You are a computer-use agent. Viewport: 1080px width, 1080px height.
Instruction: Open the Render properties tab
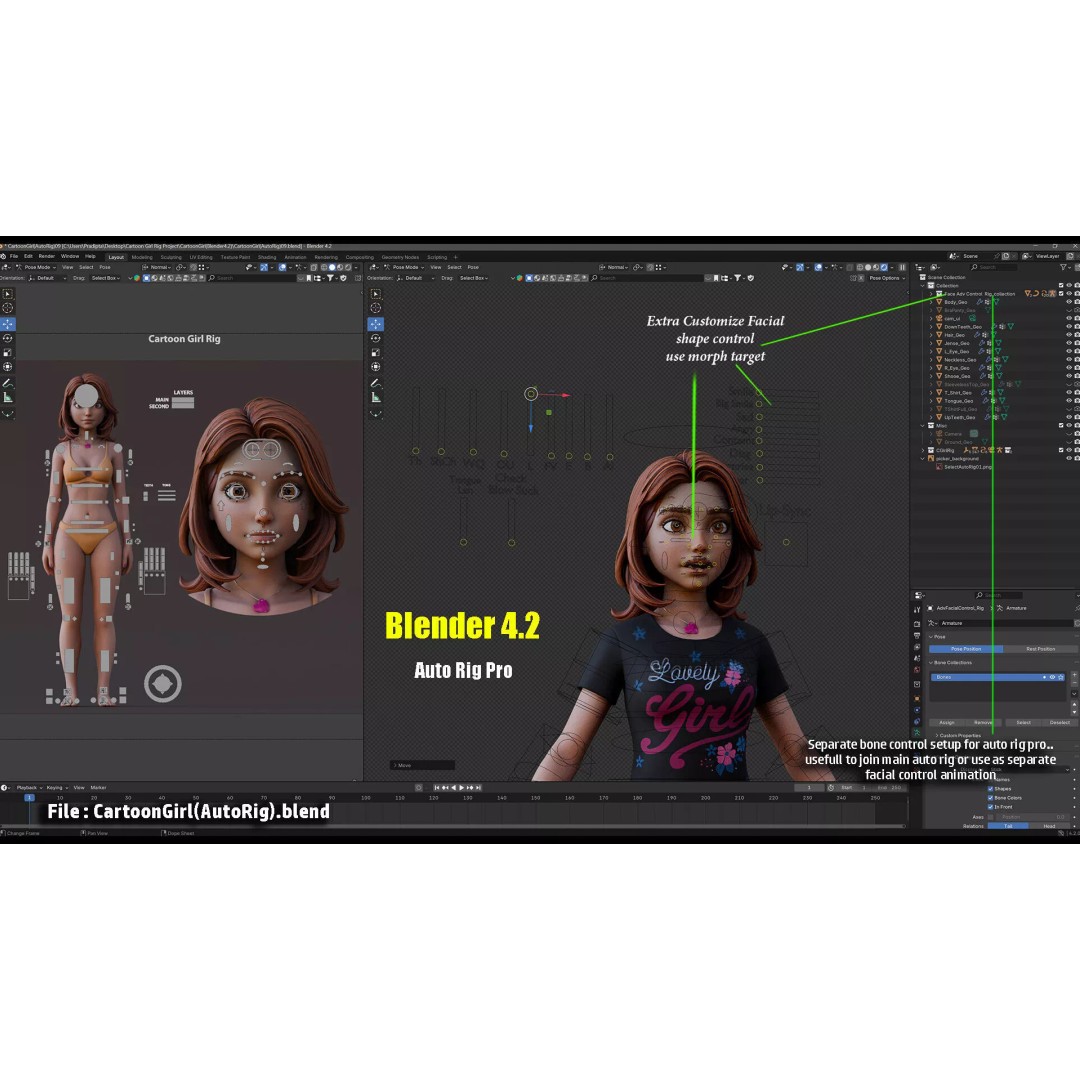click(917, 624)
